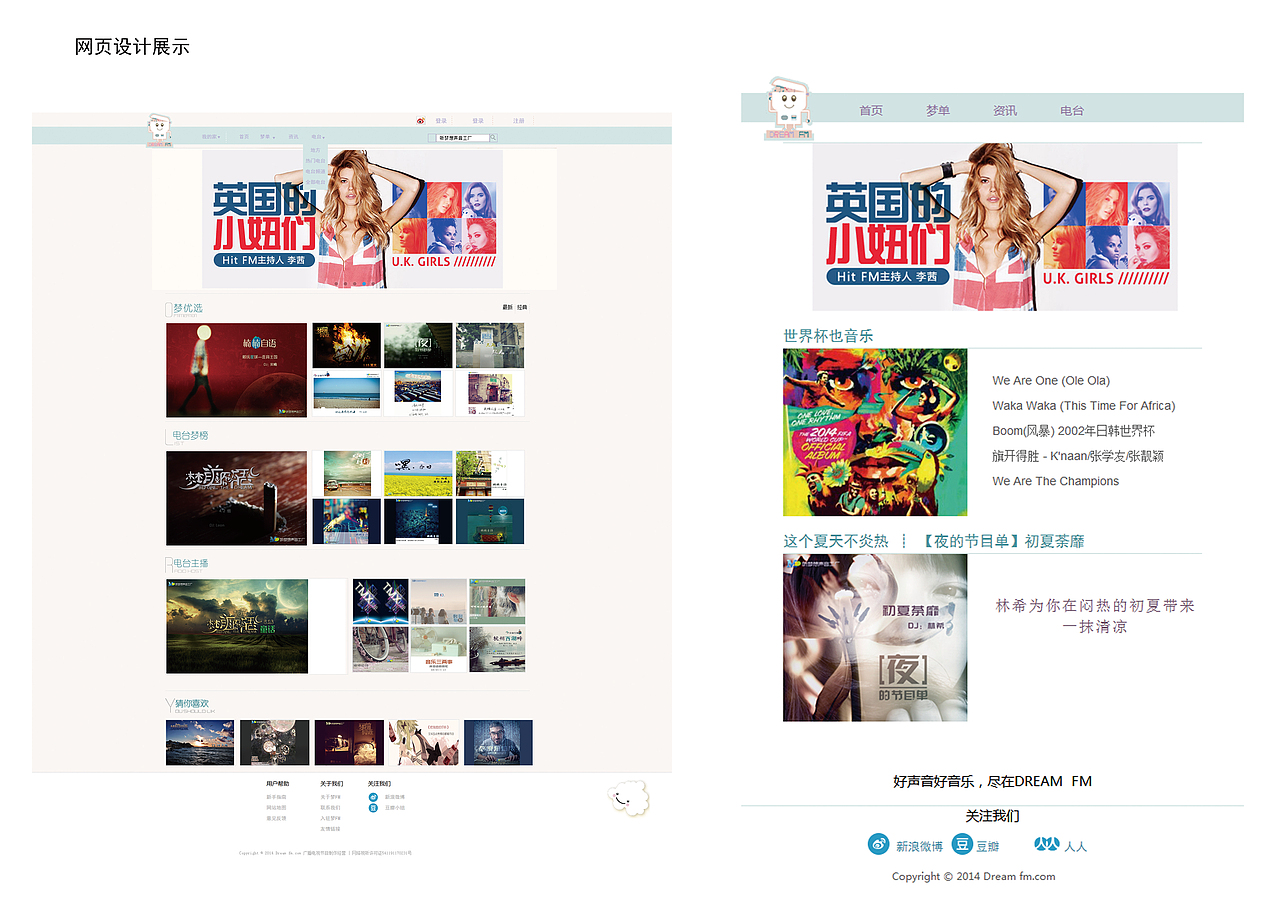Click the 网页设计展示 page title
This screenshot has width=1280, height=905.
pyautogui.click(x=132, y=46)
